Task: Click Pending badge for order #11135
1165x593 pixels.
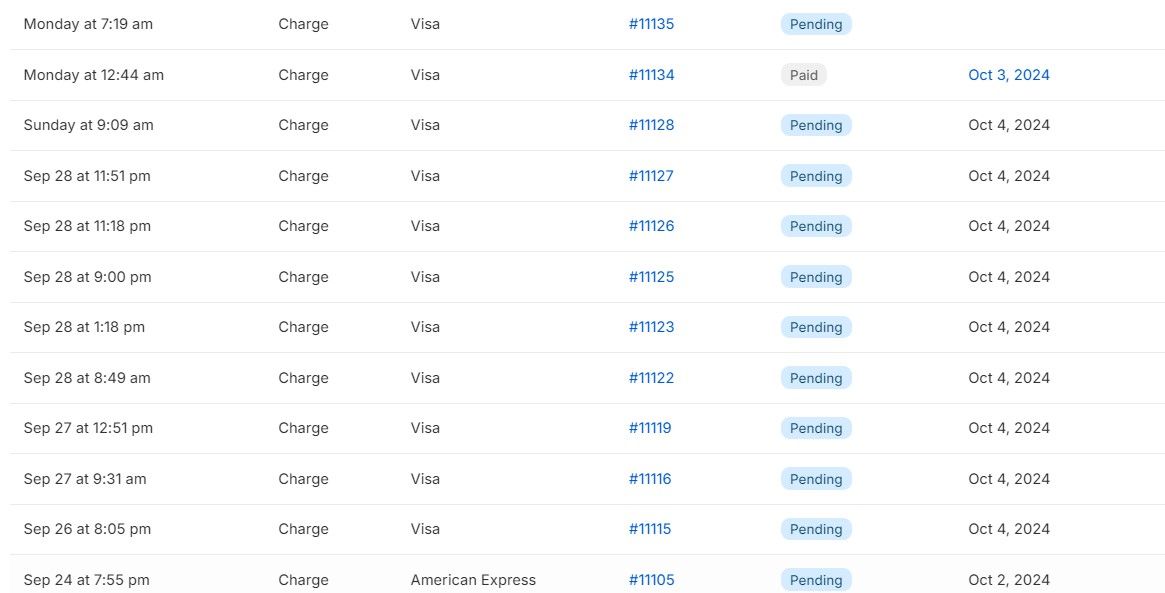Action: point(816,24)
